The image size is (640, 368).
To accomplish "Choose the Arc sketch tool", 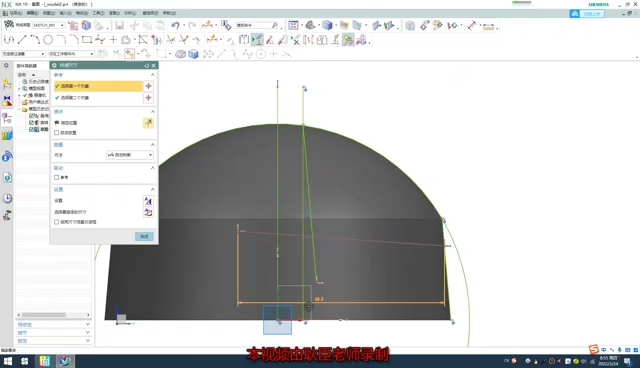I will [35, 40].
